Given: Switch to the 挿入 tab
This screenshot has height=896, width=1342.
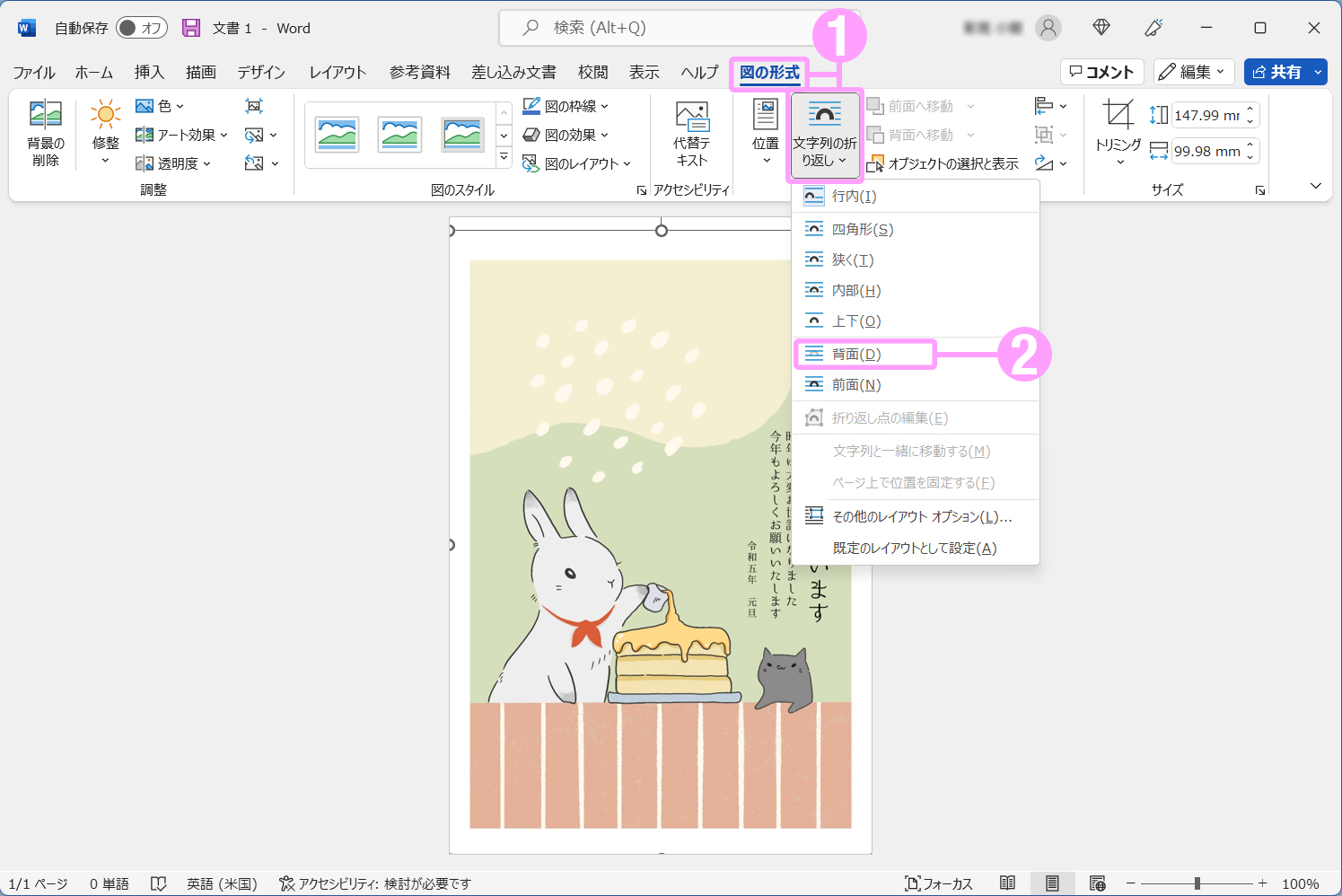Looking at the screenshot, I should point(149,73).
